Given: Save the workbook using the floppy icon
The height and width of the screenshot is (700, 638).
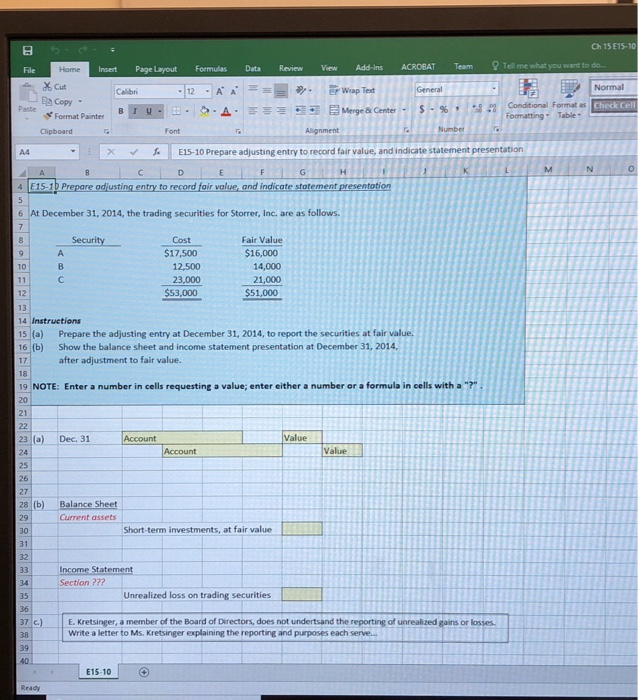Looking at the screenshot, I should pyautogui.click(x=28, y=50).
